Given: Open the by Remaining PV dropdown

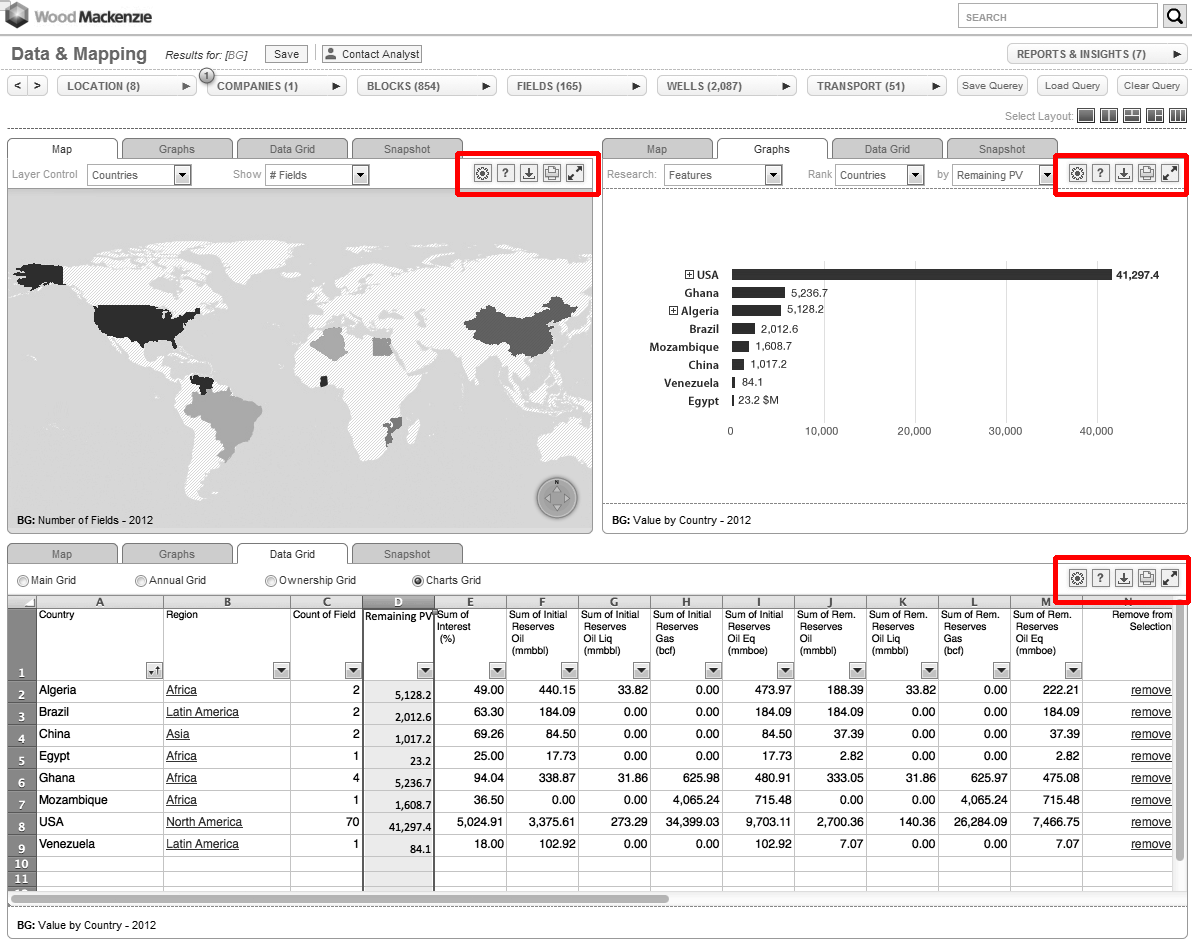Looking at the screenshot, I should coord(1003,175).
